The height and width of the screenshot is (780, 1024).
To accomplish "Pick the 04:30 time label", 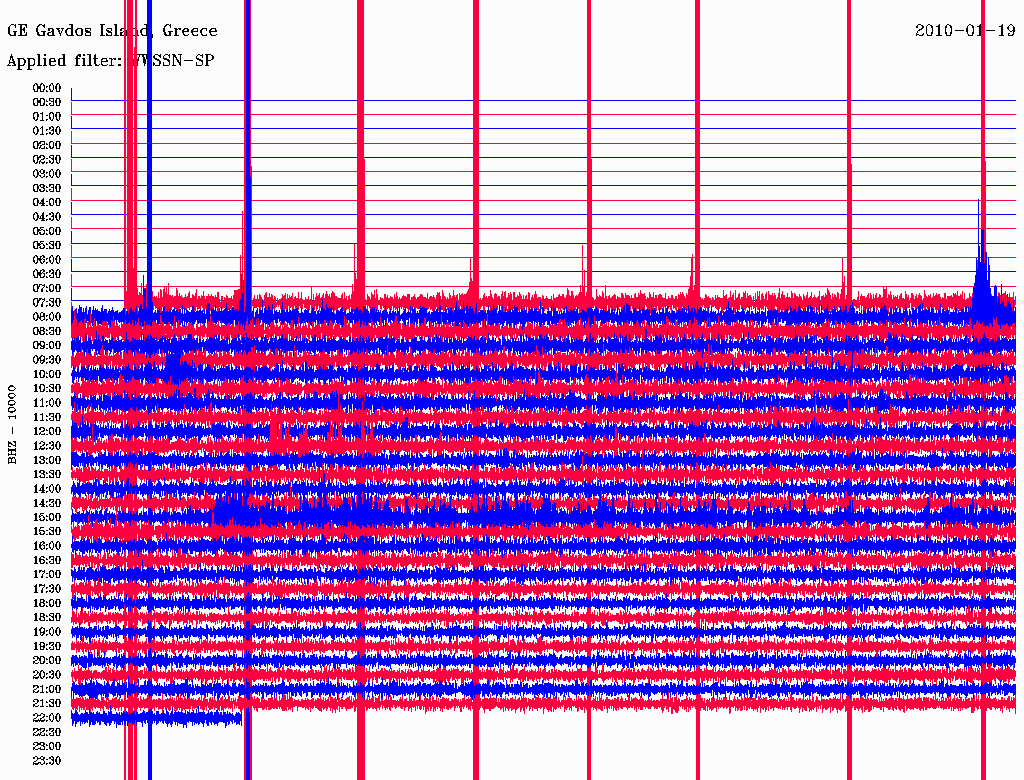I will tap(47, 217).
